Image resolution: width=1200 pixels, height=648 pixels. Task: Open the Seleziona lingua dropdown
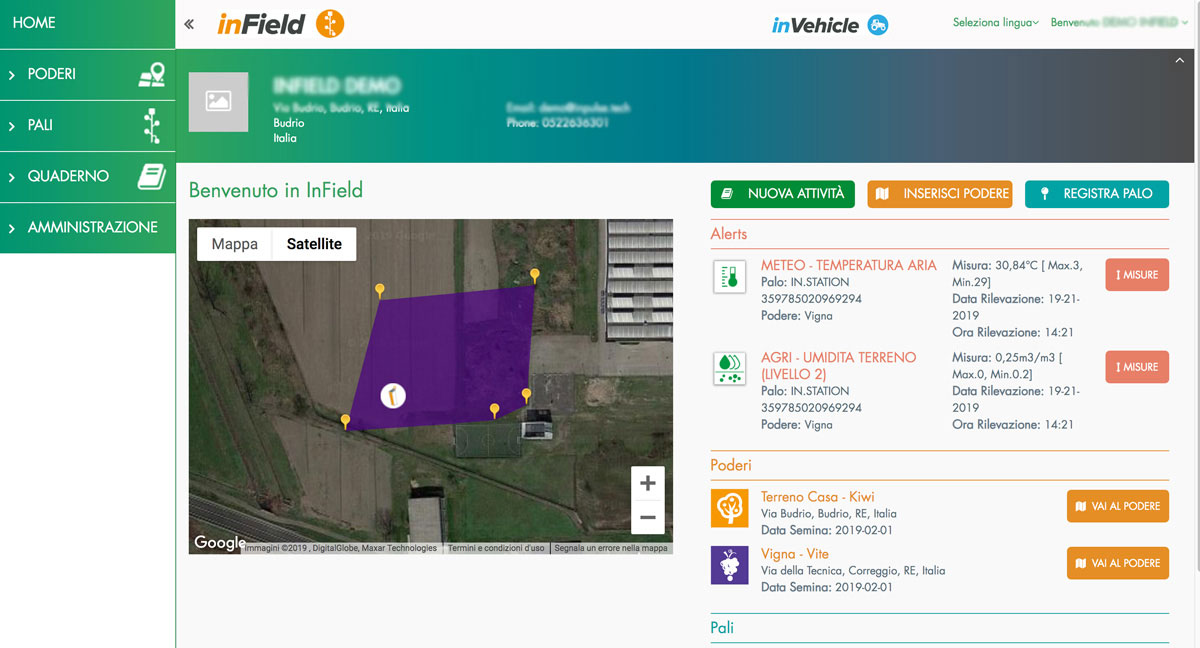(995, 22)
